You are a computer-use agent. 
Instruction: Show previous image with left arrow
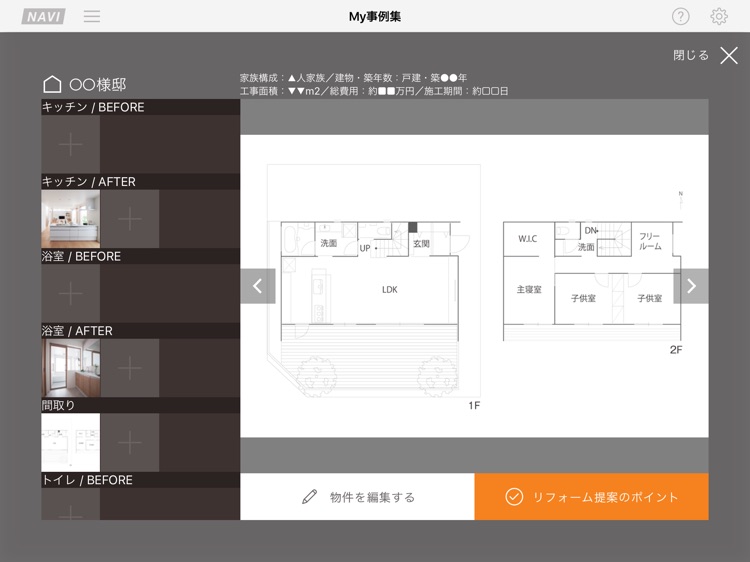coord(258,286)
